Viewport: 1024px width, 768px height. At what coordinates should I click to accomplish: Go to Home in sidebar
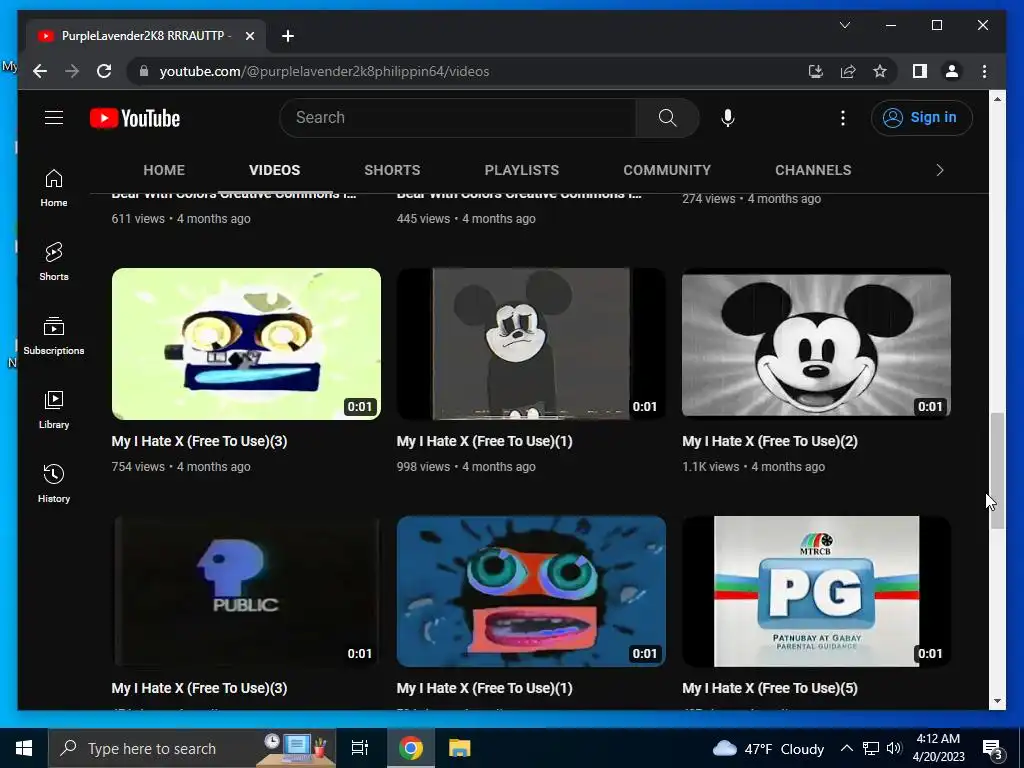[x=54, y=188]
